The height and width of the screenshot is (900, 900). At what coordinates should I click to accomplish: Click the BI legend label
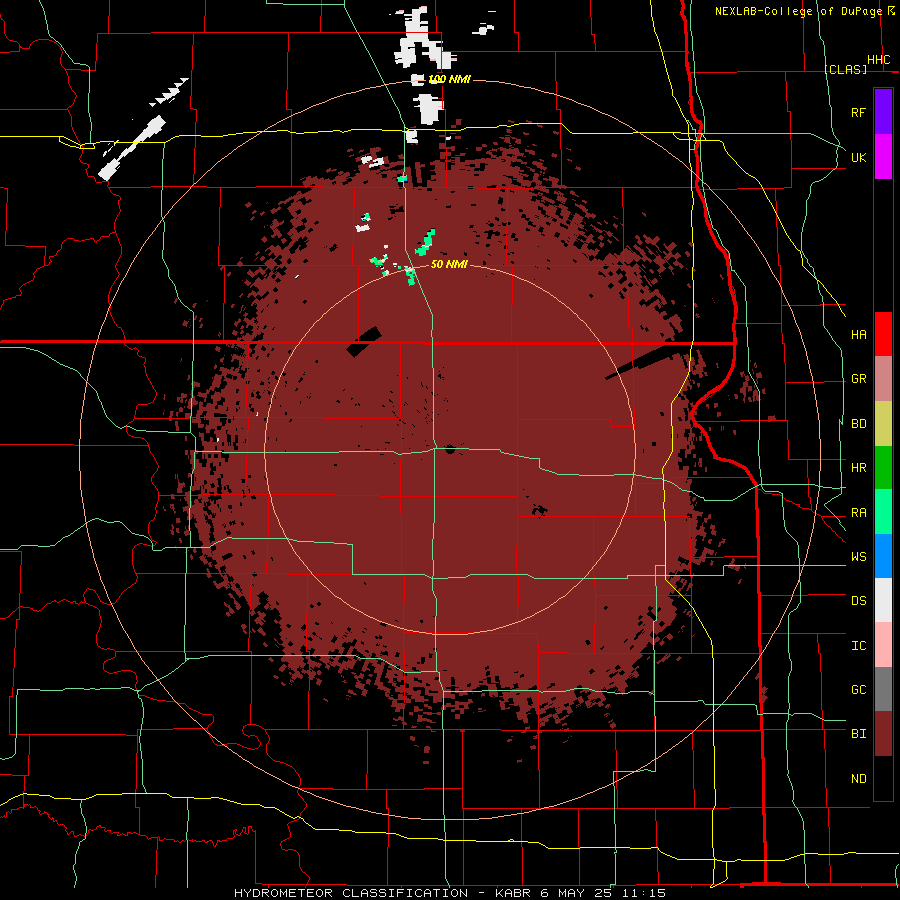[x=859, y=734]
